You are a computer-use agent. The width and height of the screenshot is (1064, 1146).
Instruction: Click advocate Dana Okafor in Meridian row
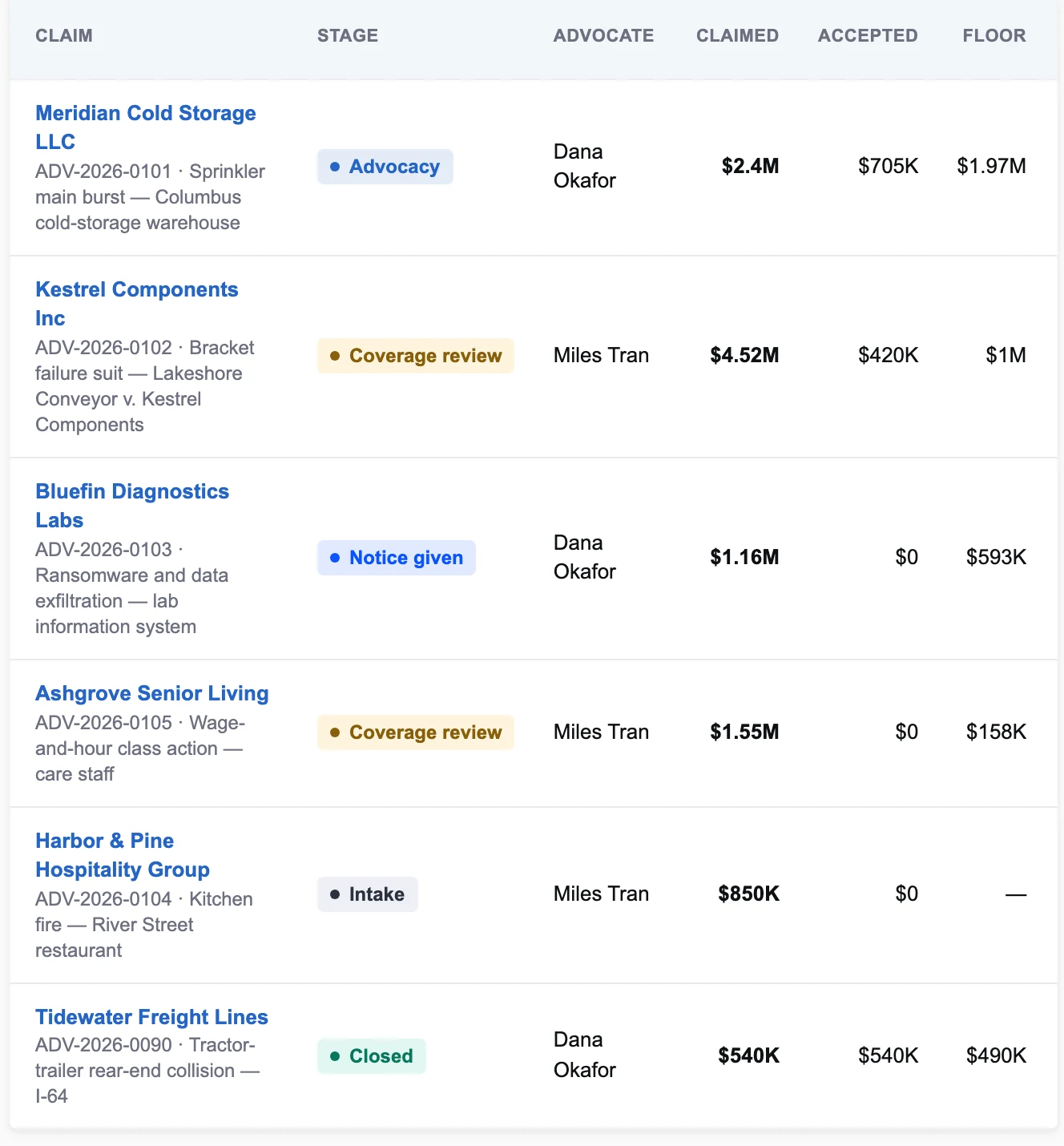click(x=585, y=166)
